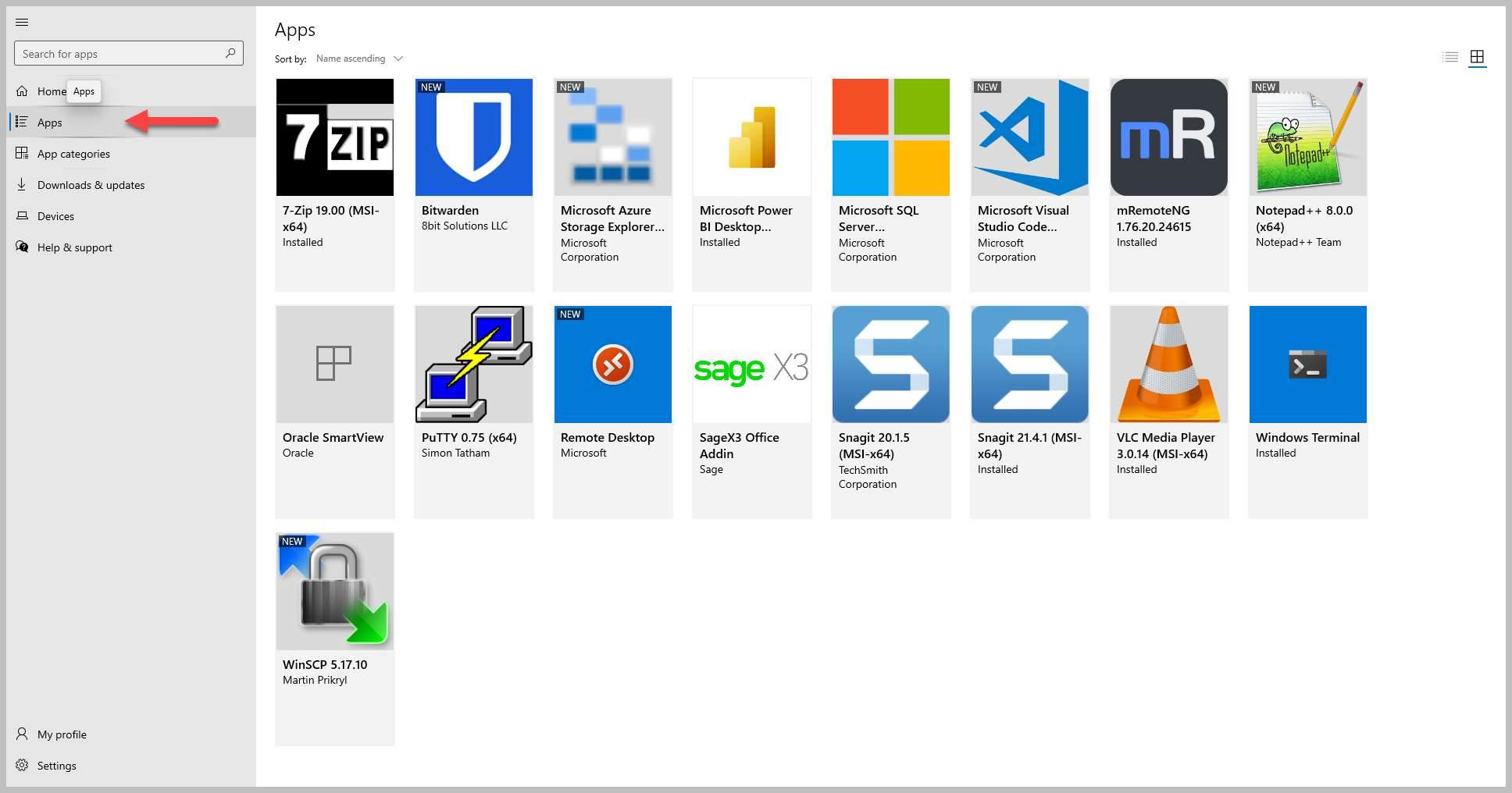Open Help & support
1512x793 pixels.
(x=131, y=247)
